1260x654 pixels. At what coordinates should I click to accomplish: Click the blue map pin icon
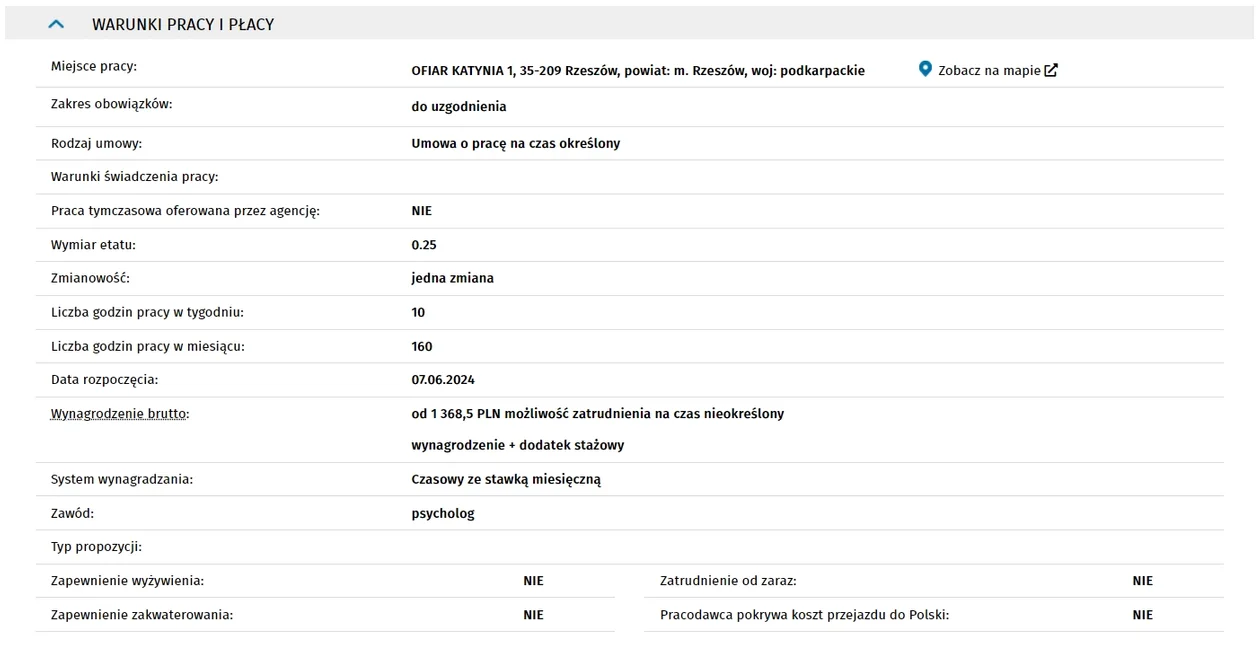[925, 69]
